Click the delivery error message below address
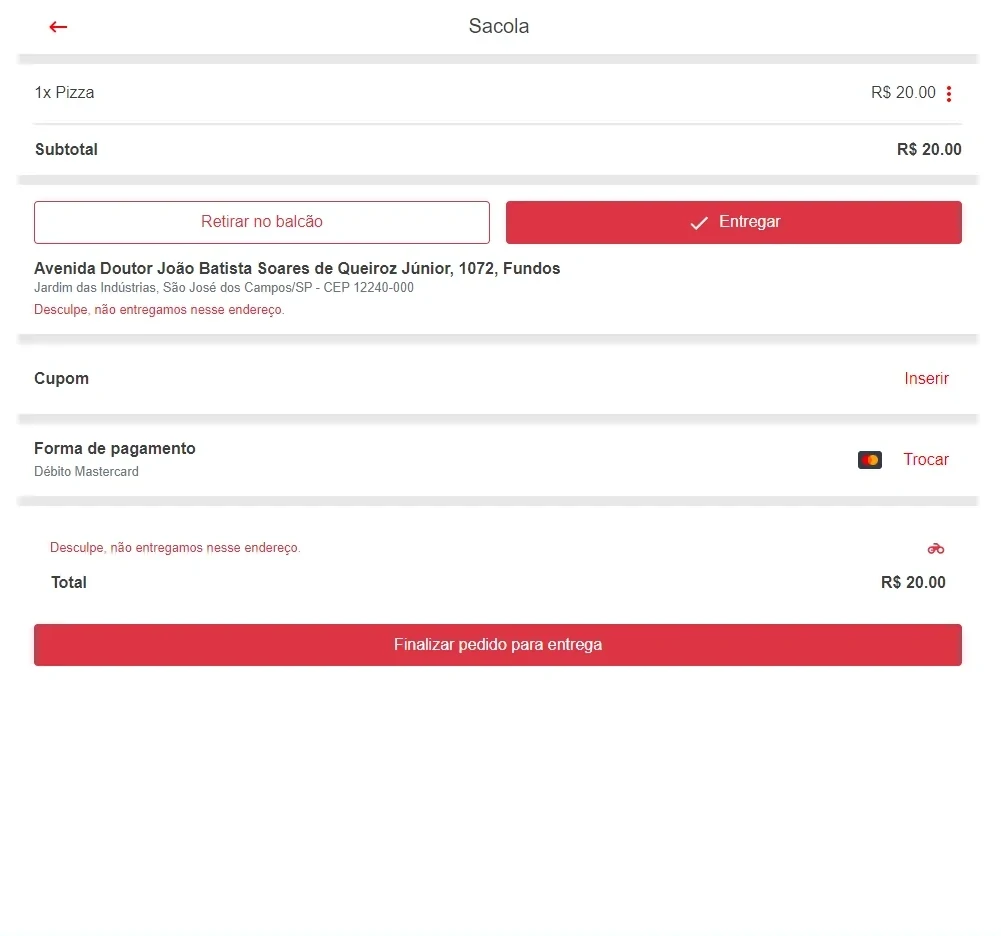The width and height of the screenshot is (1001, 936). pos(160,310)
